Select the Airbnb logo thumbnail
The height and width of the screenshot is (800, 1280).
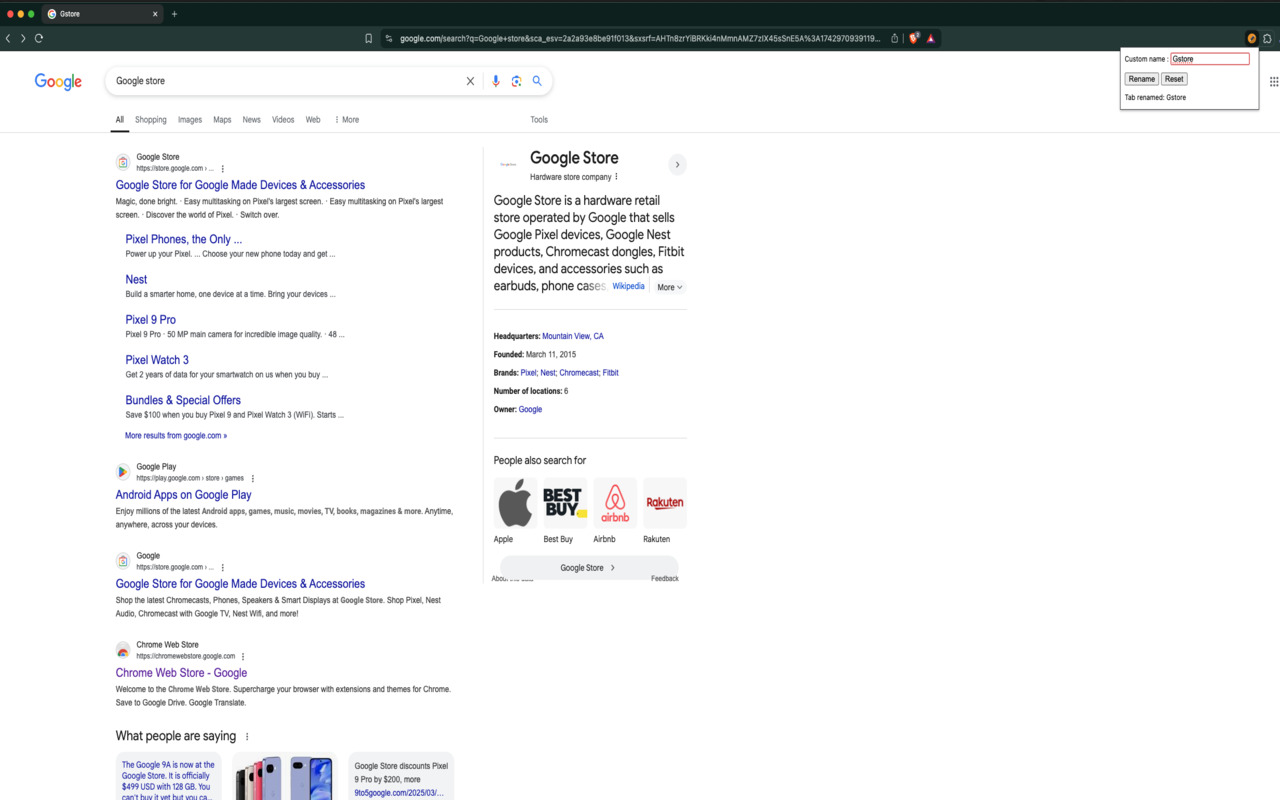(615, 503)
